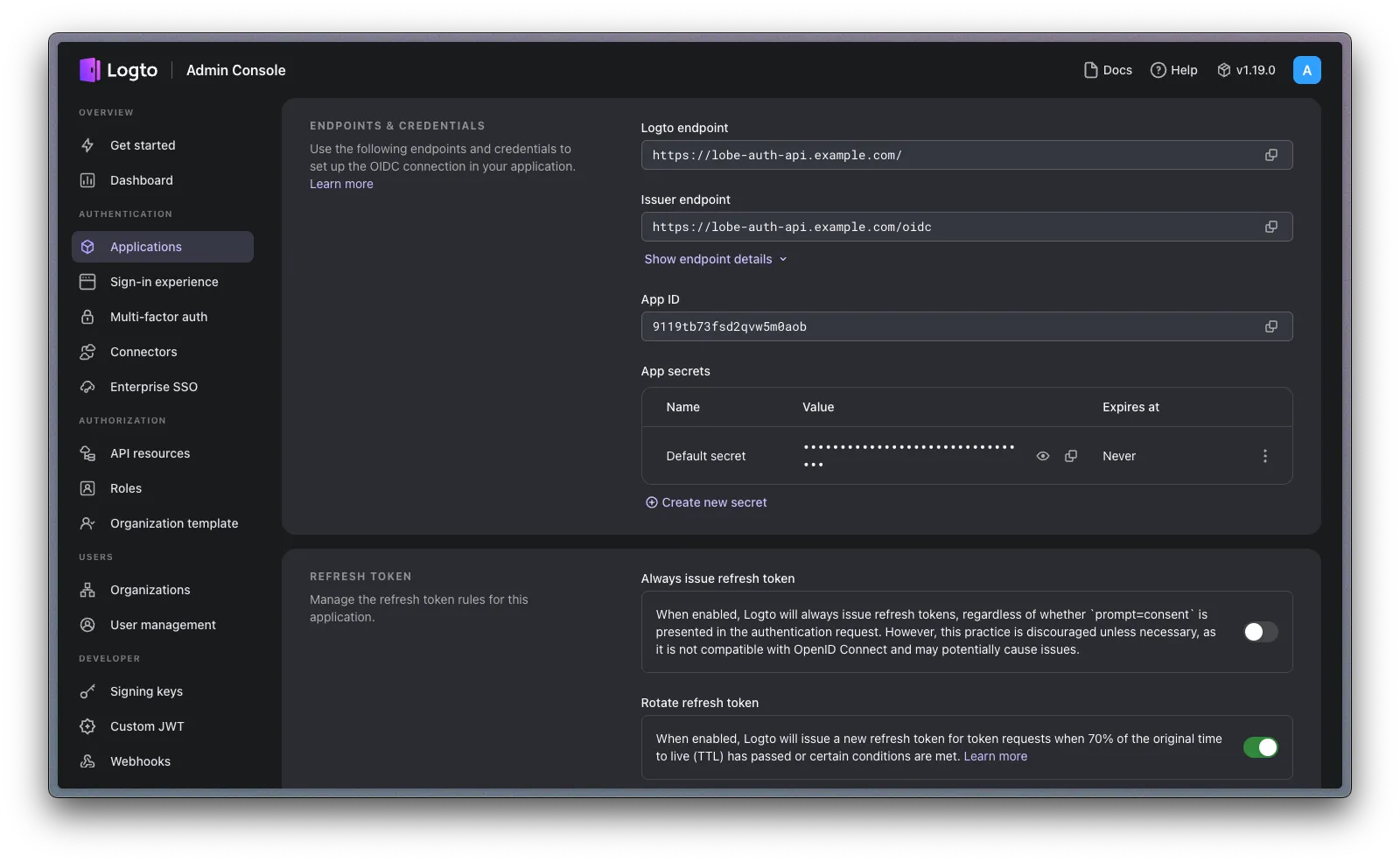Copy the Logto endpoint URL
1400x862 pixels.
click(x=1271, y=155)
